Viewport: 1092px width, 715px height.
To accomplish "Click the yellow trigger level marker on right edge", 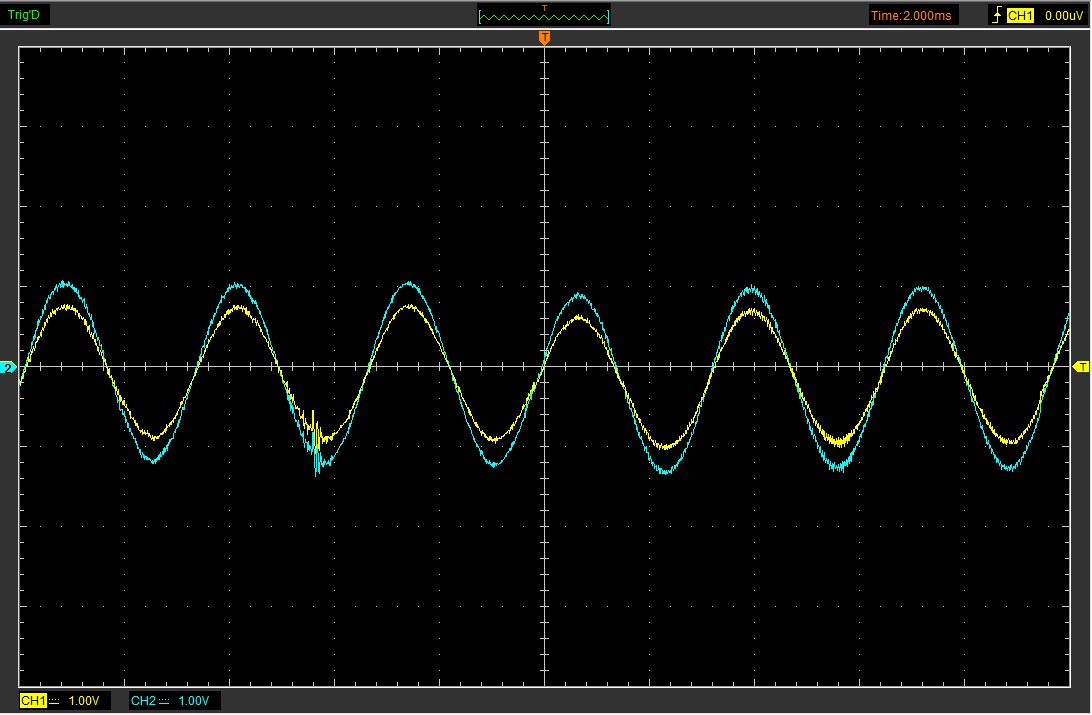I will [x=1081, y=368].
